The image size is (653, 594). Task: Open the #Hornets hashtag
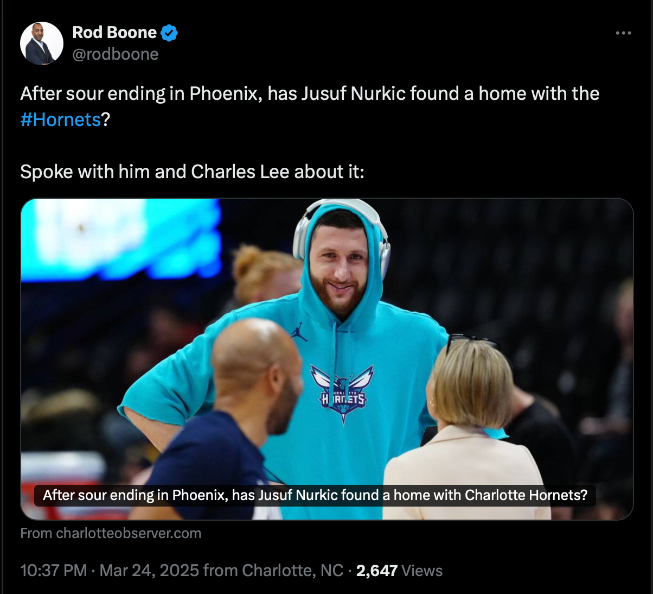click(x=60, y=120)
